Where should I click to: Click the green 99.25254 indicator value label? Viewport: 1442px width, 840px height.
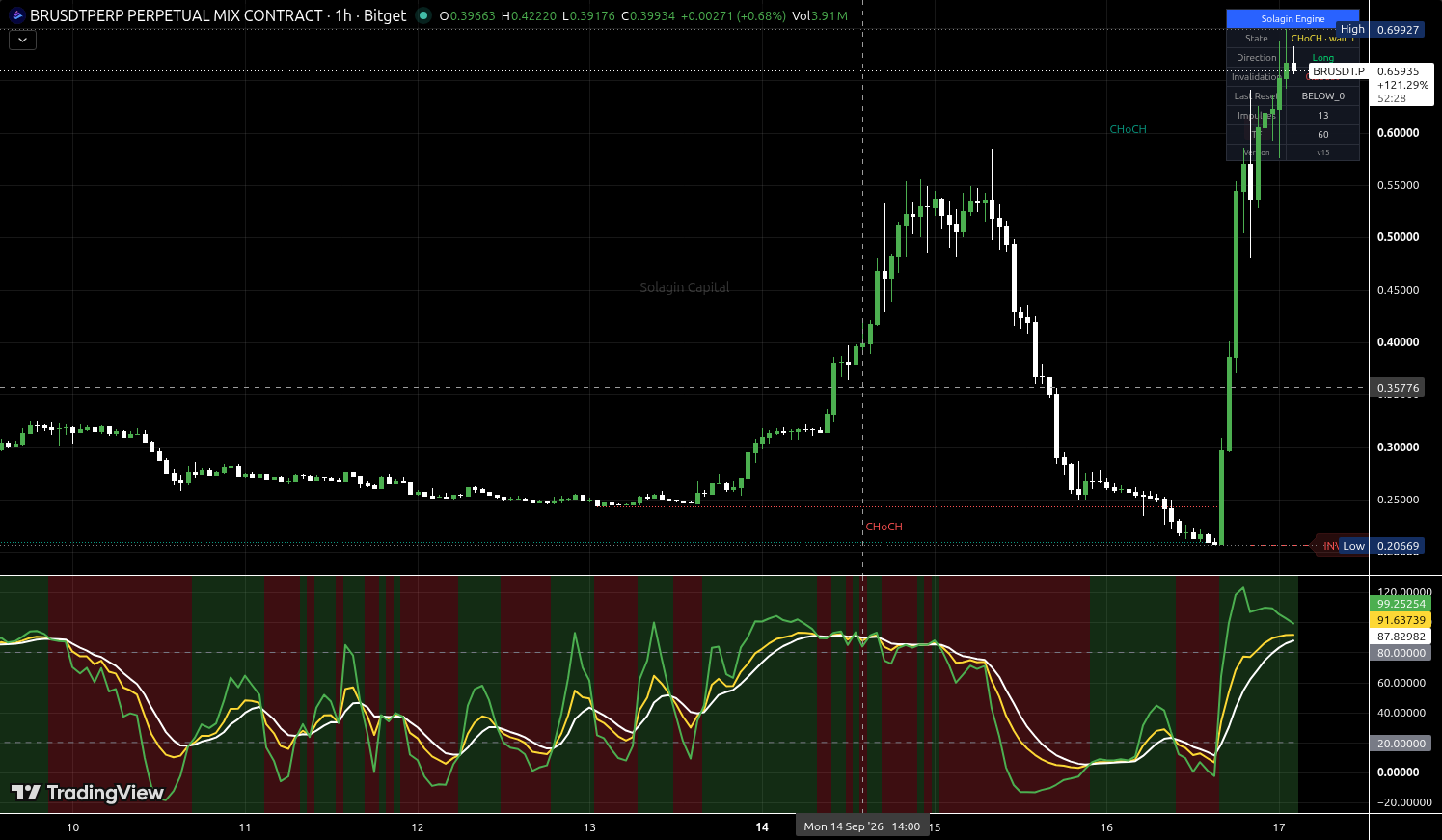[1401, 604]
